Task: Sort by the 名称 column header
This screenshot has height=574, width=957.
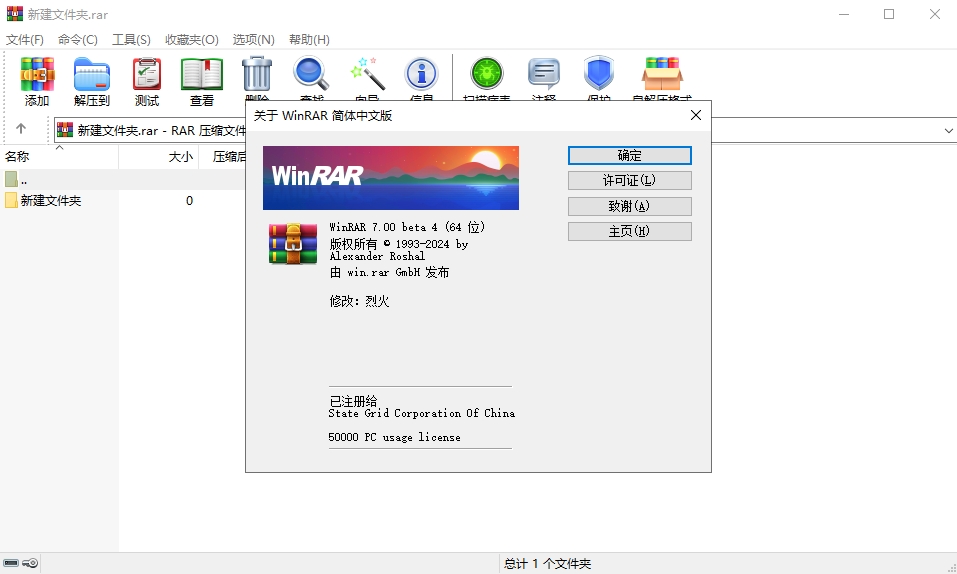Action: click(18, 157)
